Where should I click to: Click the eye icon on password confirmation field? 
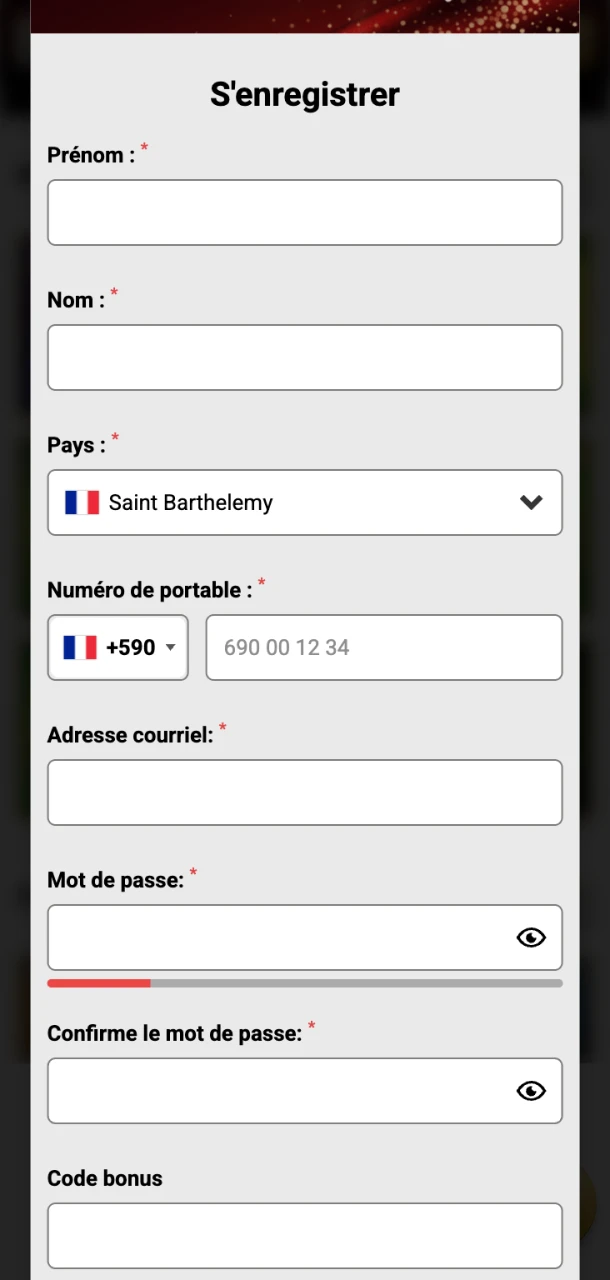click(531, 1091)
